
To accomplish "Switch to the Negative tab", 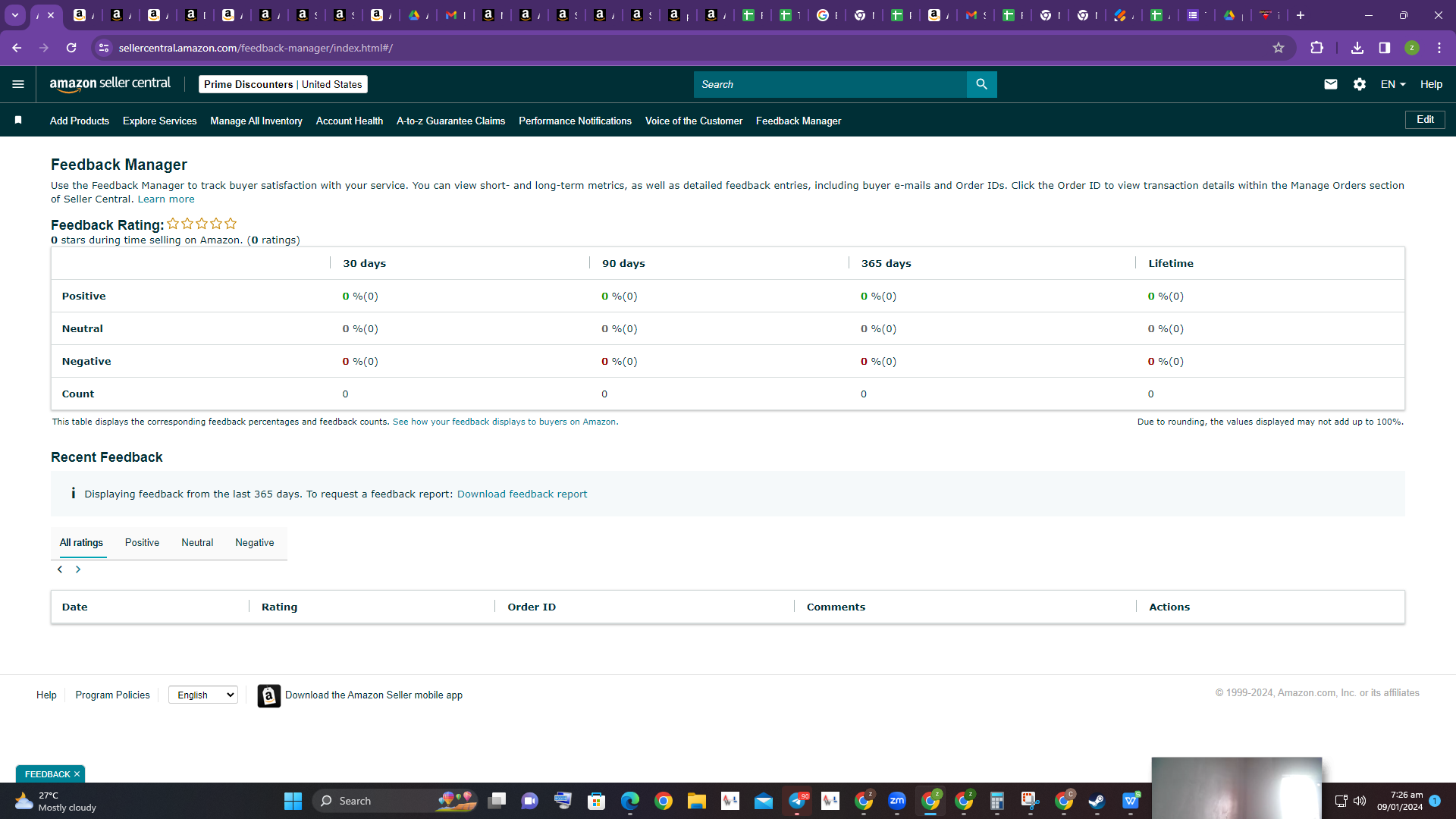I will point(255,543).
